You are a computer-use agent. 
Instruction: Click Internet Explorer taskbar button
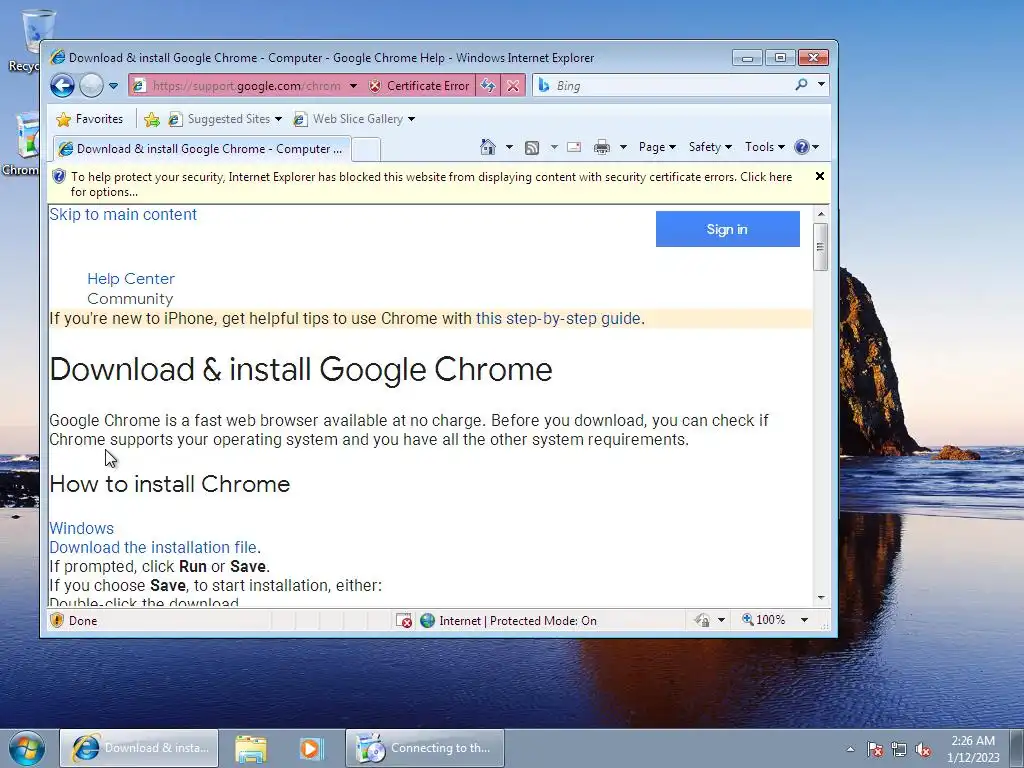[139, 748]
